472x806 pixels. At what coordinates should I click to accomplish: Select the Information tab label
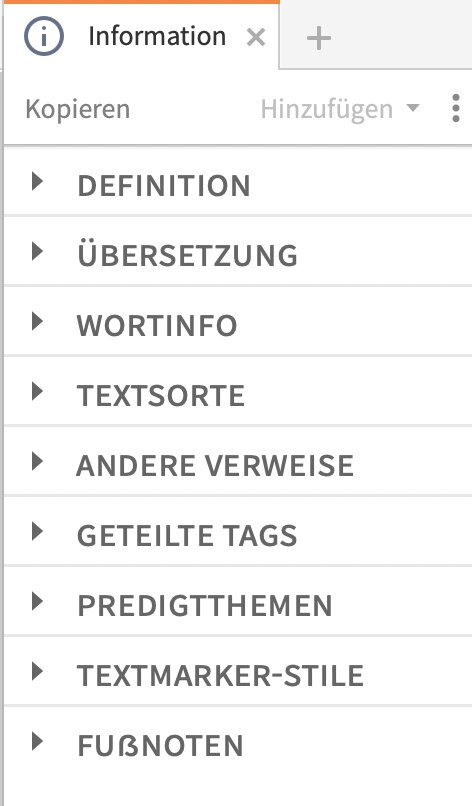click(157, 36)
